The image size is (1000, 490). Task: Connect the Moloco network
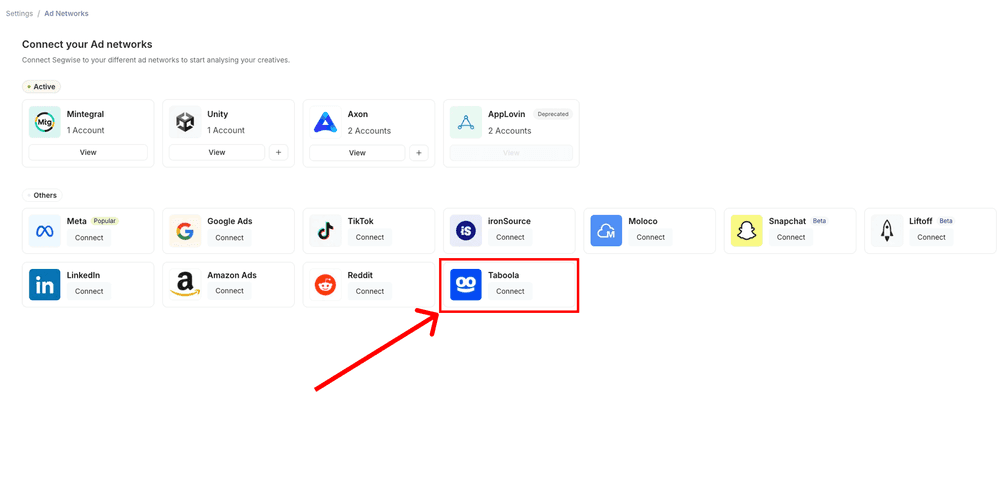tap(650, 237)
